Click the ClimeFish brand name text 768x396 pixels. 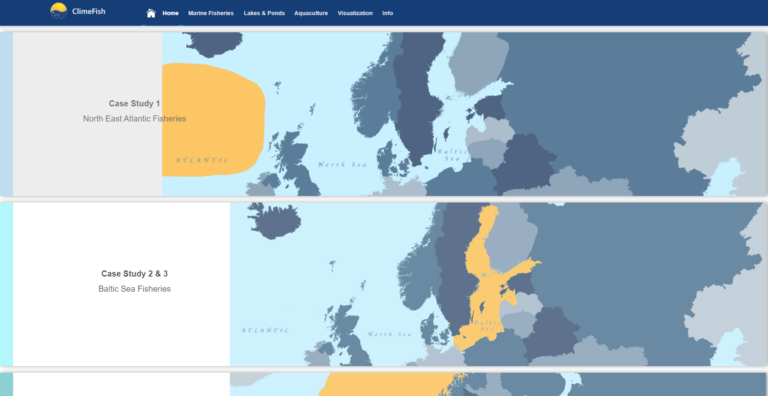point(89,11)
